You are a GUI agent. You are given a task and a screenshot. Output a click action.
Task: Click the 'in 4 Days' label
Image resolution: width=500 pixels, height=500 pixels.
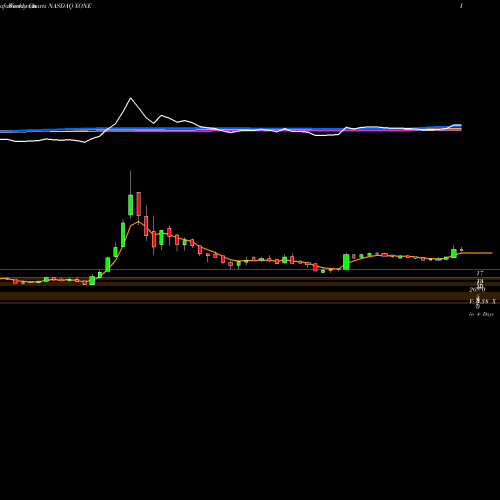coord(481,314)
